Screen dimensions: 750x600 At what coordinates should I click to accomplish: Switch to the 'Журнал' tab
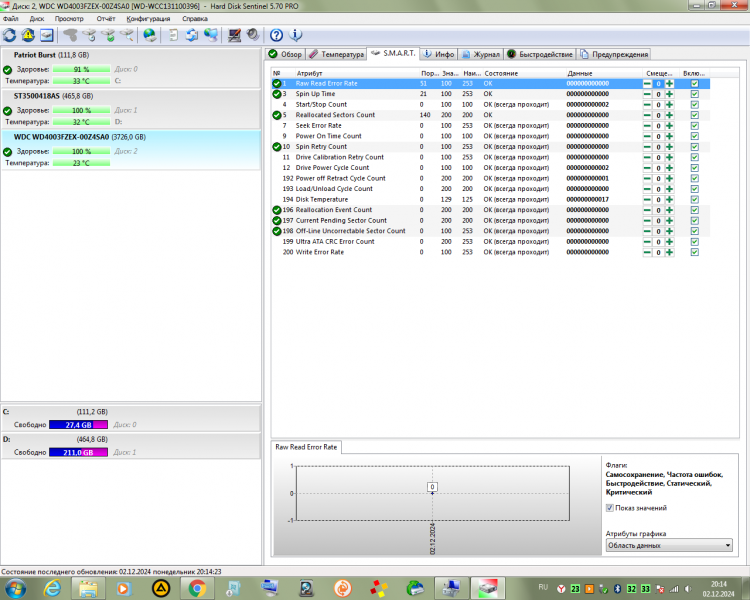click(481, 54)
